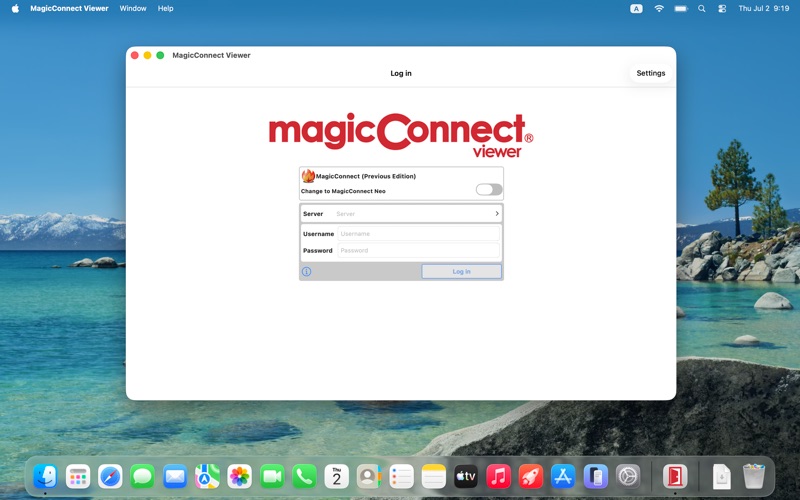Open the Phone app in Dock

coord(304,477)
